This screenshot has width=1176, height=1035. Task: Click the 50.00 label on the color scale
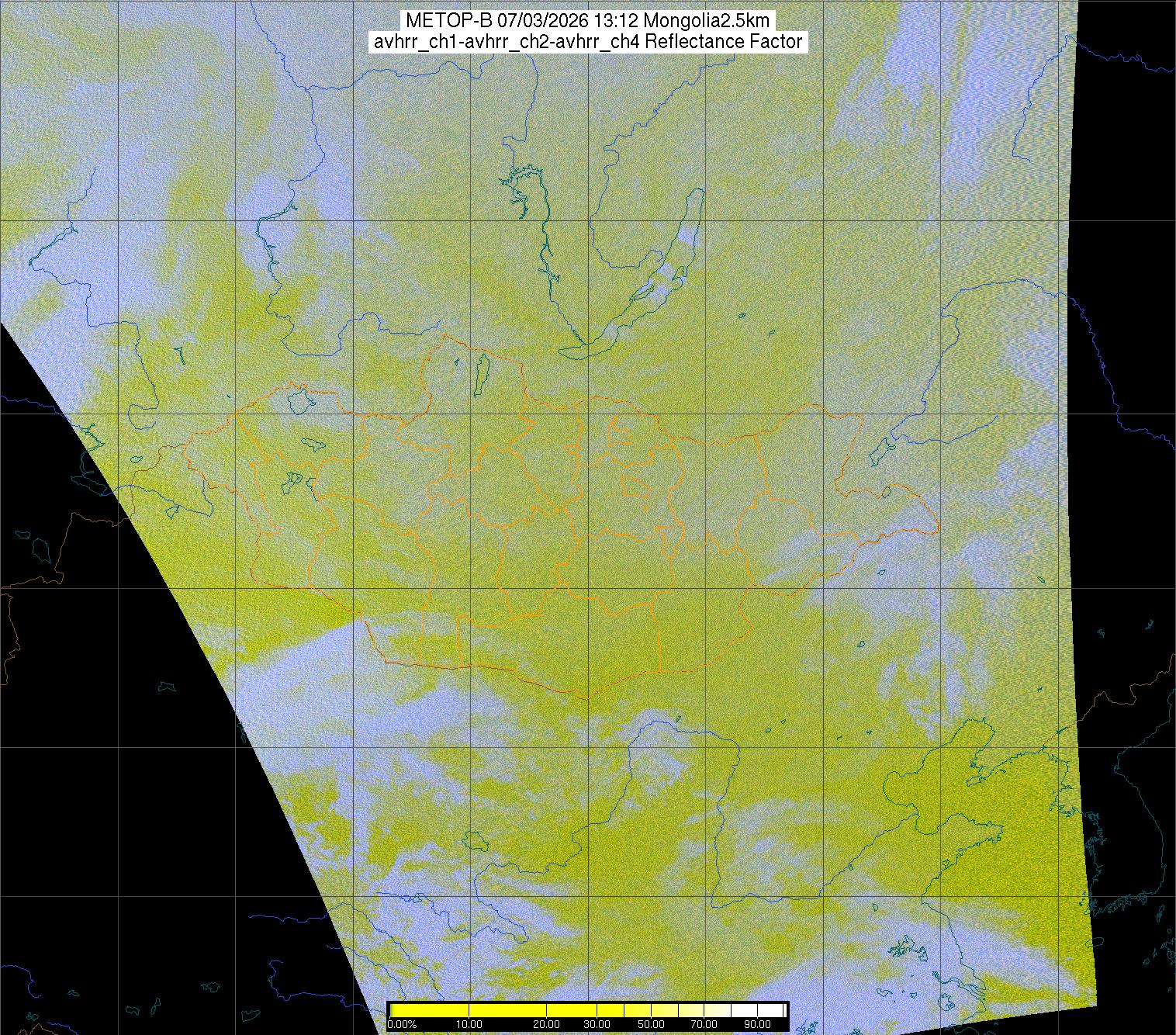(x=652, y=1024)
